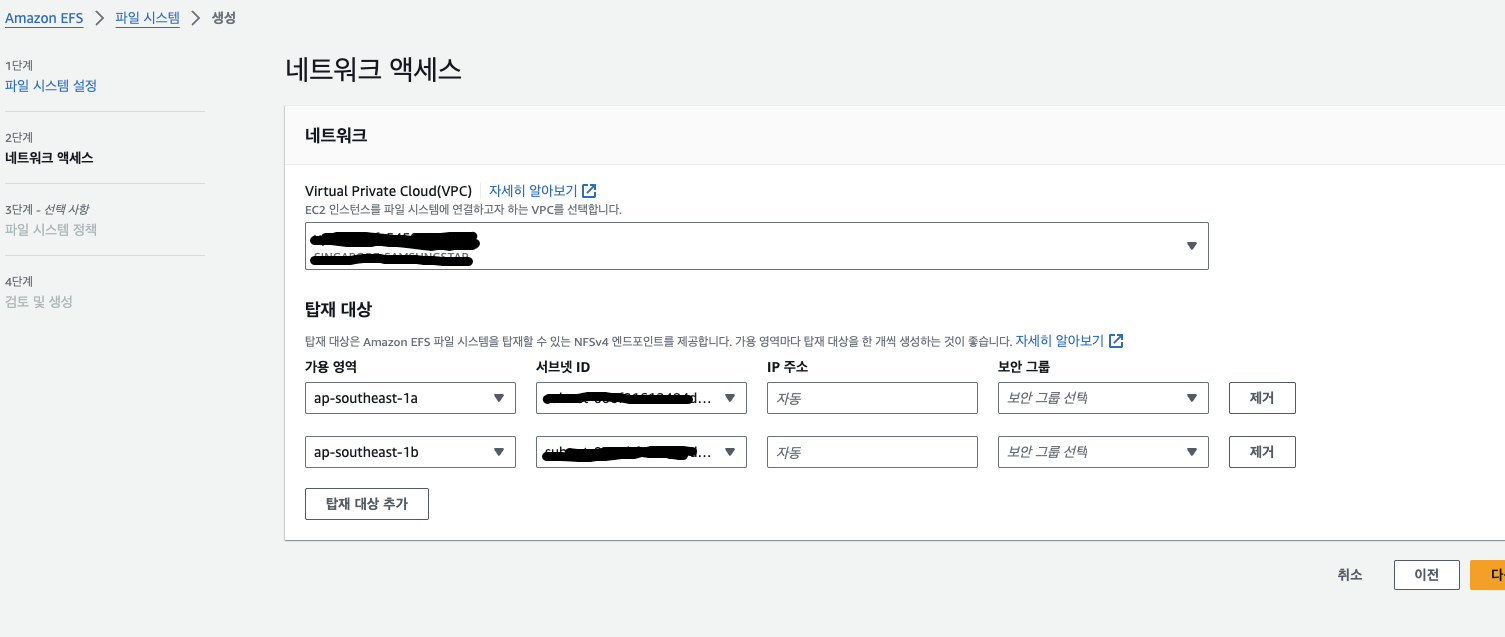Image resolution: width=1505 pixels, height=637 pixels.
Task: Click the 보안 그룹 column label
Action: tap(1024, 367)
